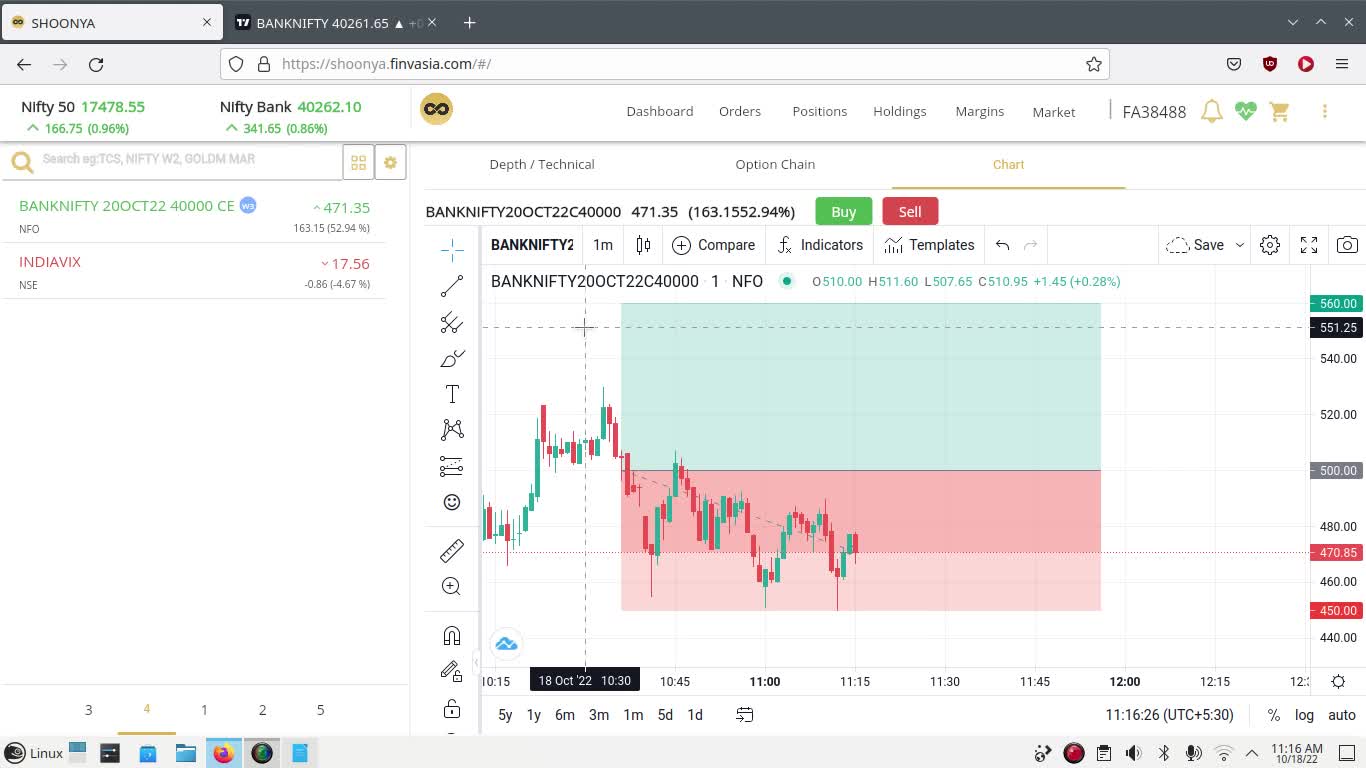Toggle percent scale on chart
This screenshot has width=1366, height=768.
pyautogui.click(x=1273, y=715)
